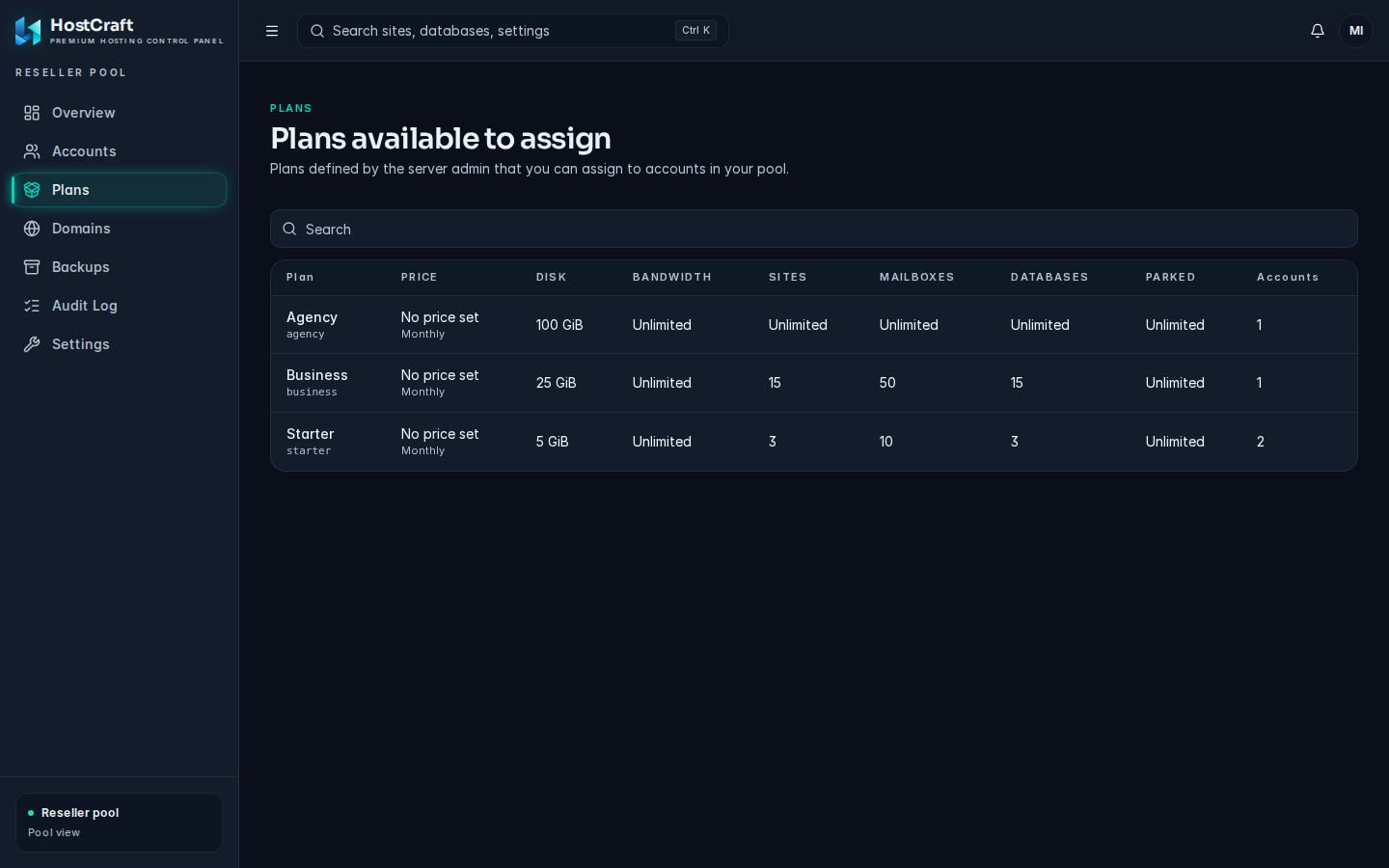Select the 100 GiB disk value

pos(559,325)
